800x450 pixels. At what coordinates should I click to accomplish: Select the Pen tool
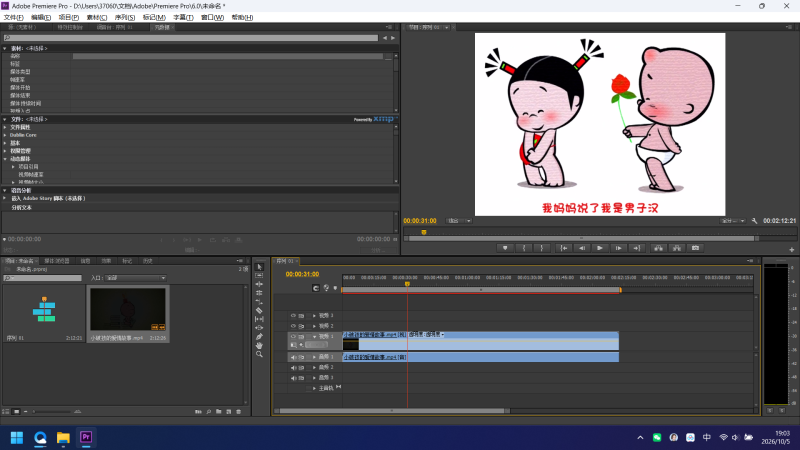259,337
